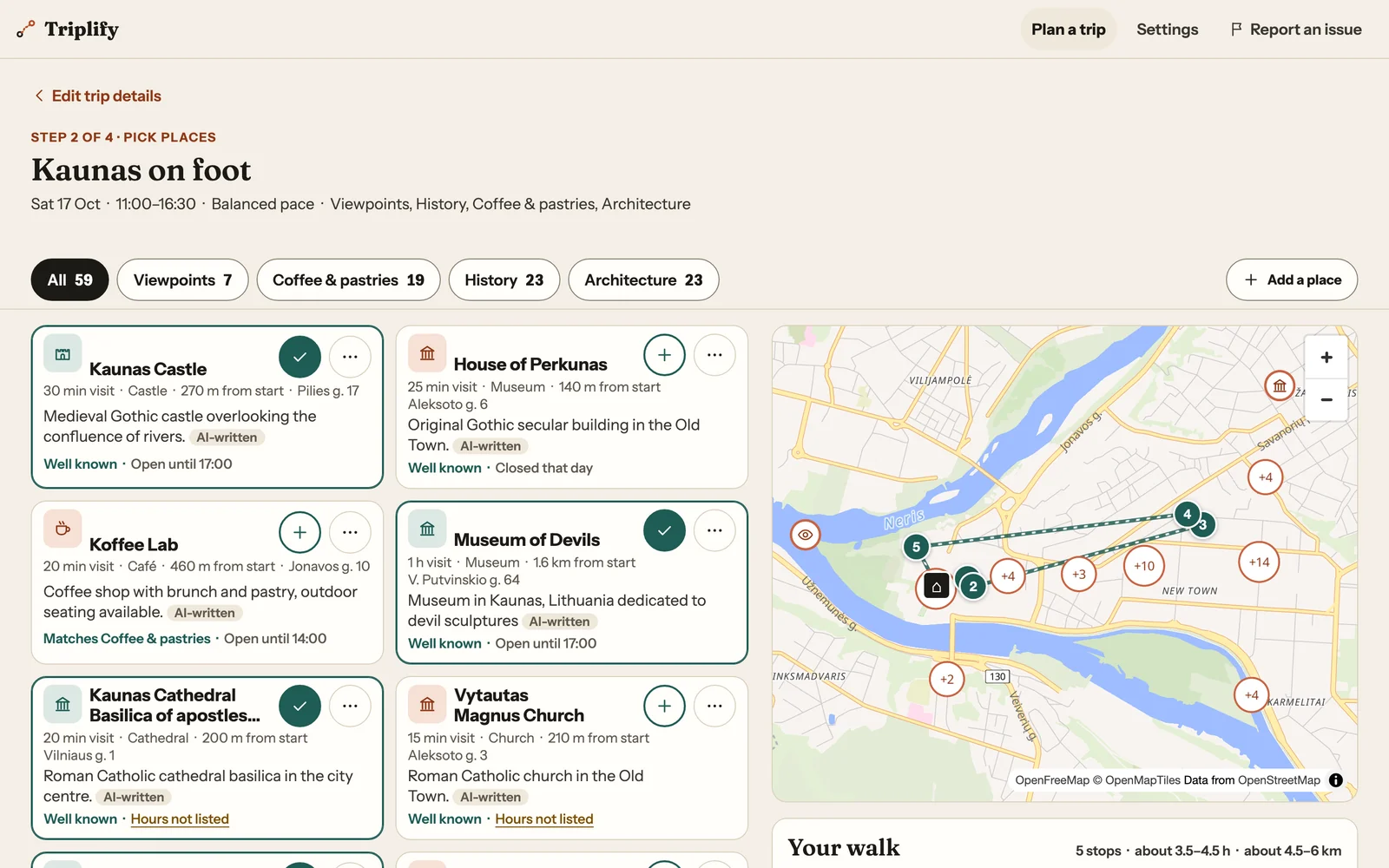Open more options for Museum of Devils
The image size is (1389, 868).
point(714,530)
